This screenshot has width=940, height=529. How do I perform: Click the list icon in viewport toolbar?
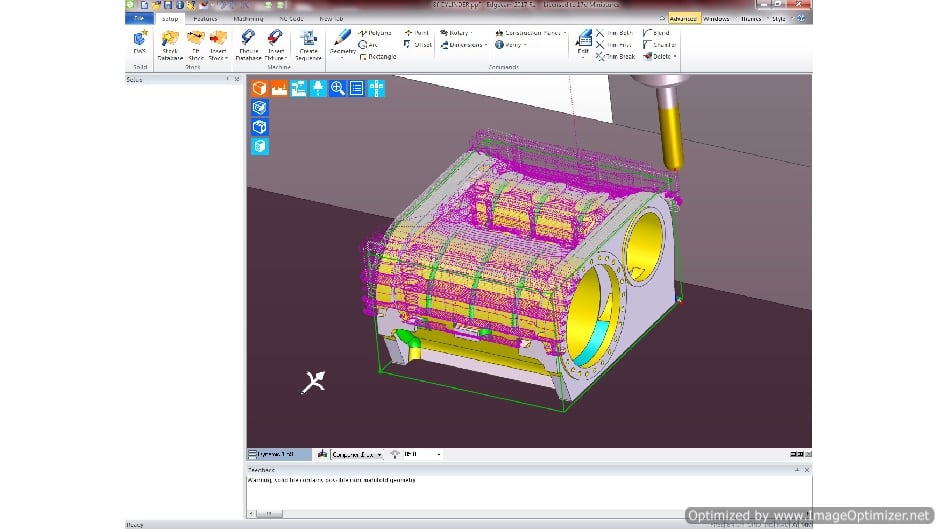[357, 88]
